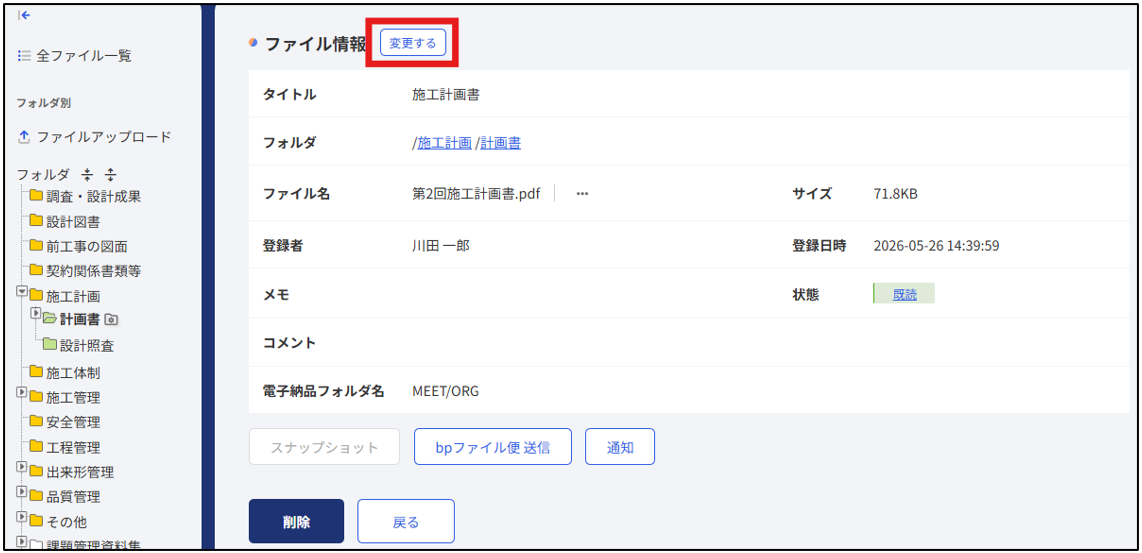The width and height of the screenshot is (1142, 553).
Task: Click the registrant name 川田 一郎
Action: [x=441, y=246]
